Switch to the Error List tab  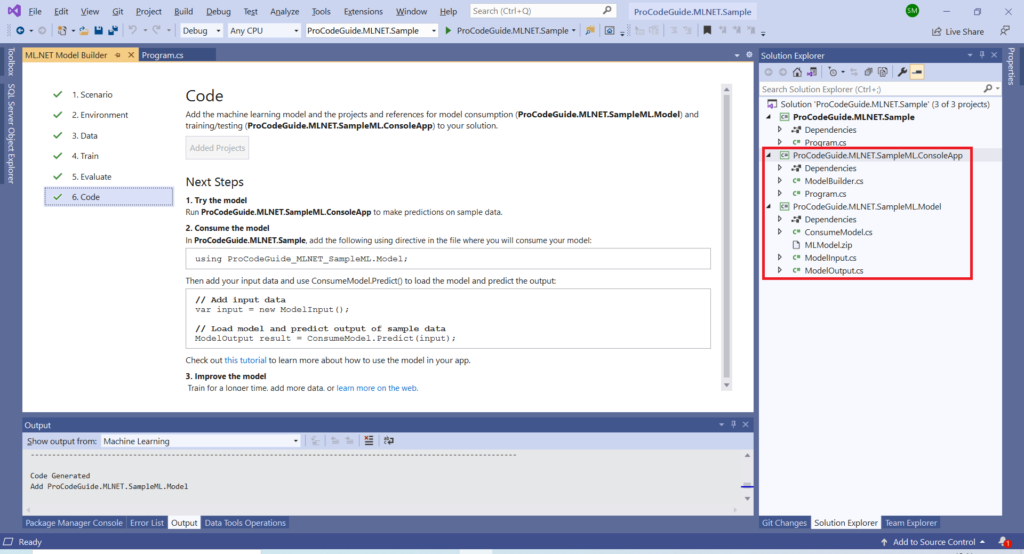[147, 523]
